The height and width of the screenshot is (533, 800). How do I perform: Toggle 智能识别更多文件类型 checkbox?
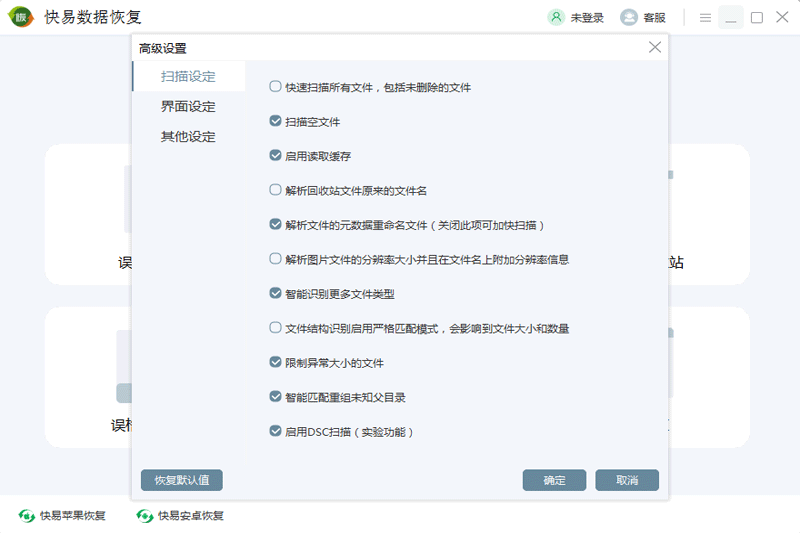click(x=276, y=294)
